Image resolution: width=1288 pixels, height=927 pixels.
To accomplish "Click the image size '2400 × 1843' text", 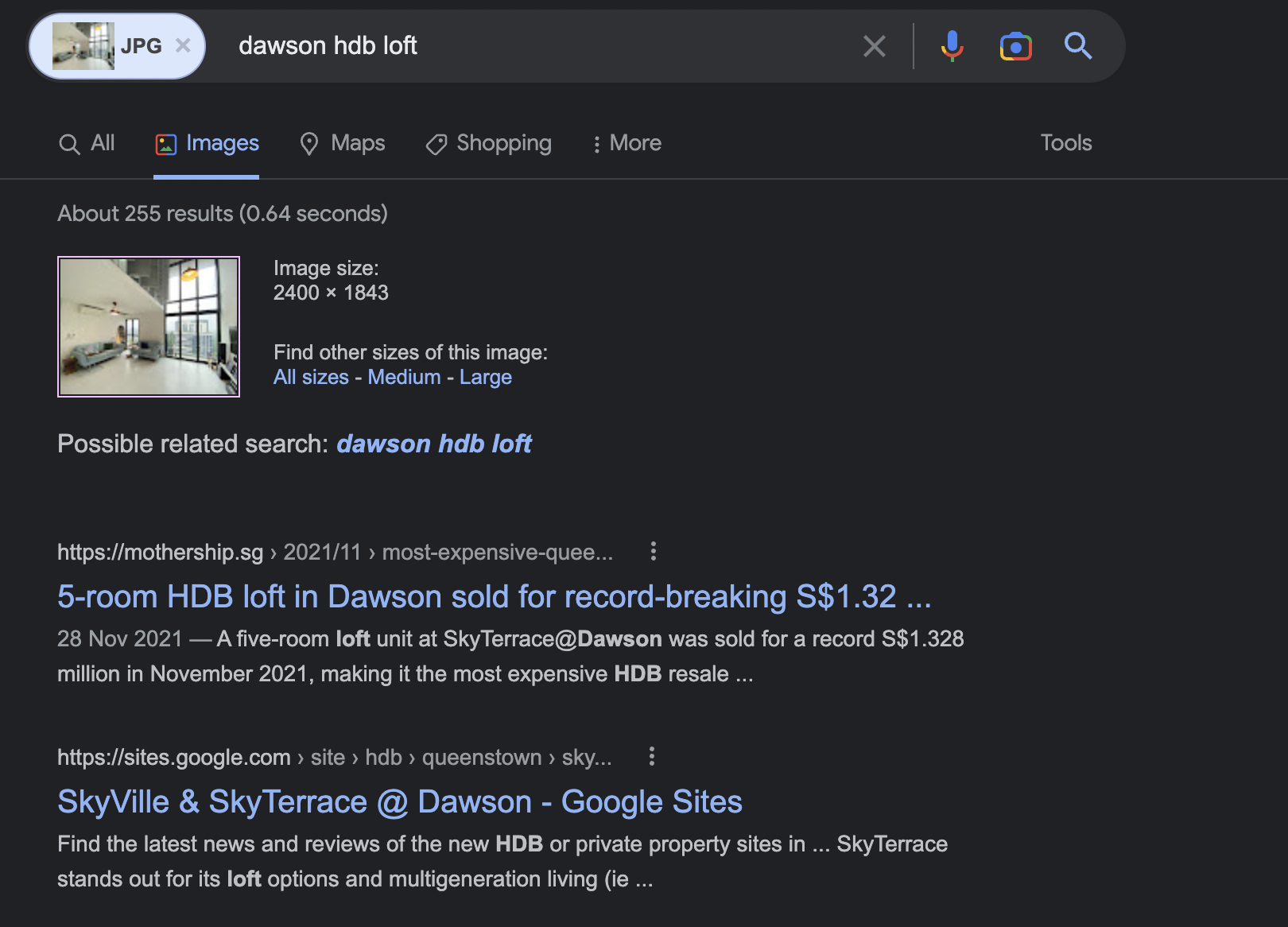I will click(x=331, y=293).
